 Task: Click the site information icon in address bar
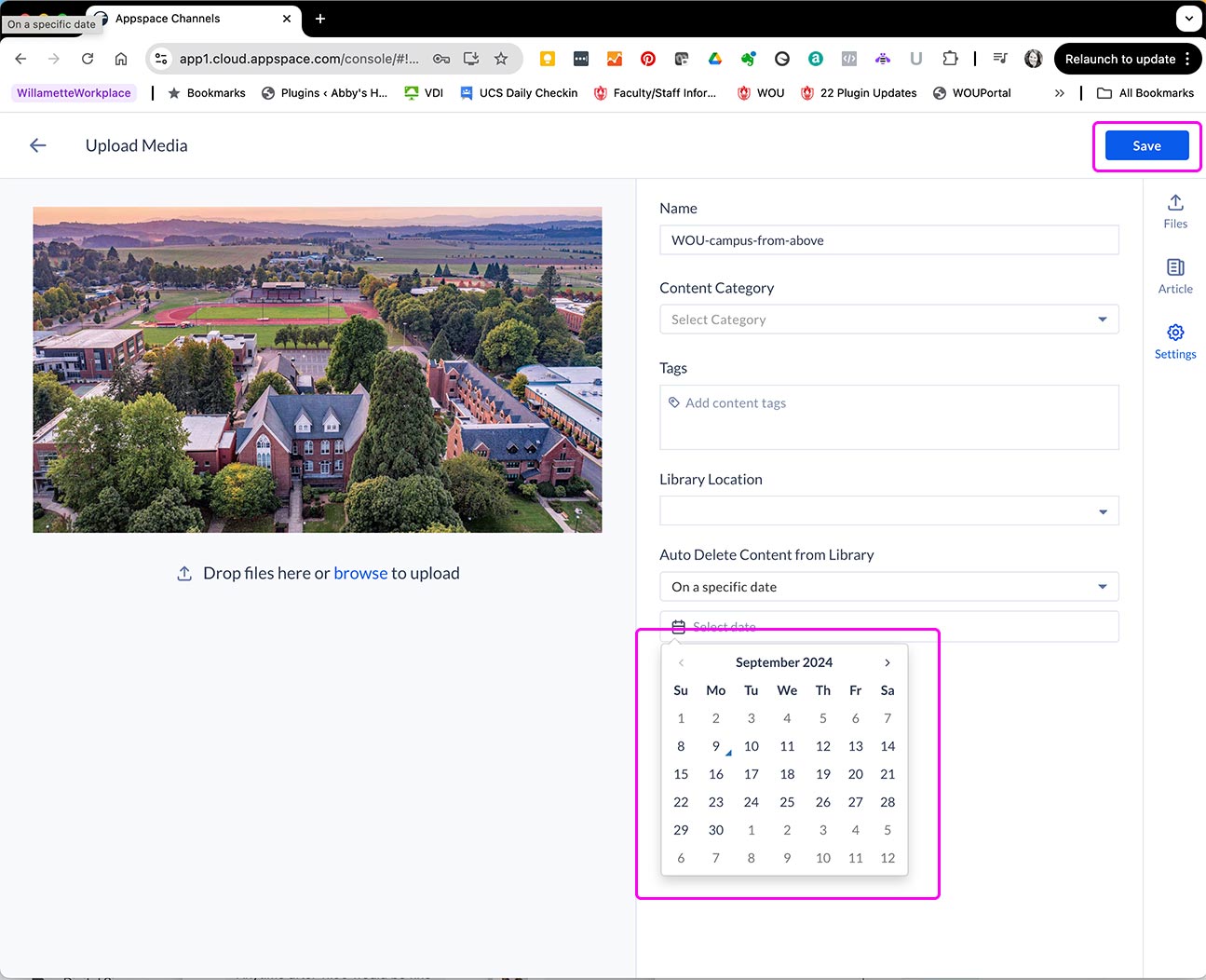click(162, 59)
